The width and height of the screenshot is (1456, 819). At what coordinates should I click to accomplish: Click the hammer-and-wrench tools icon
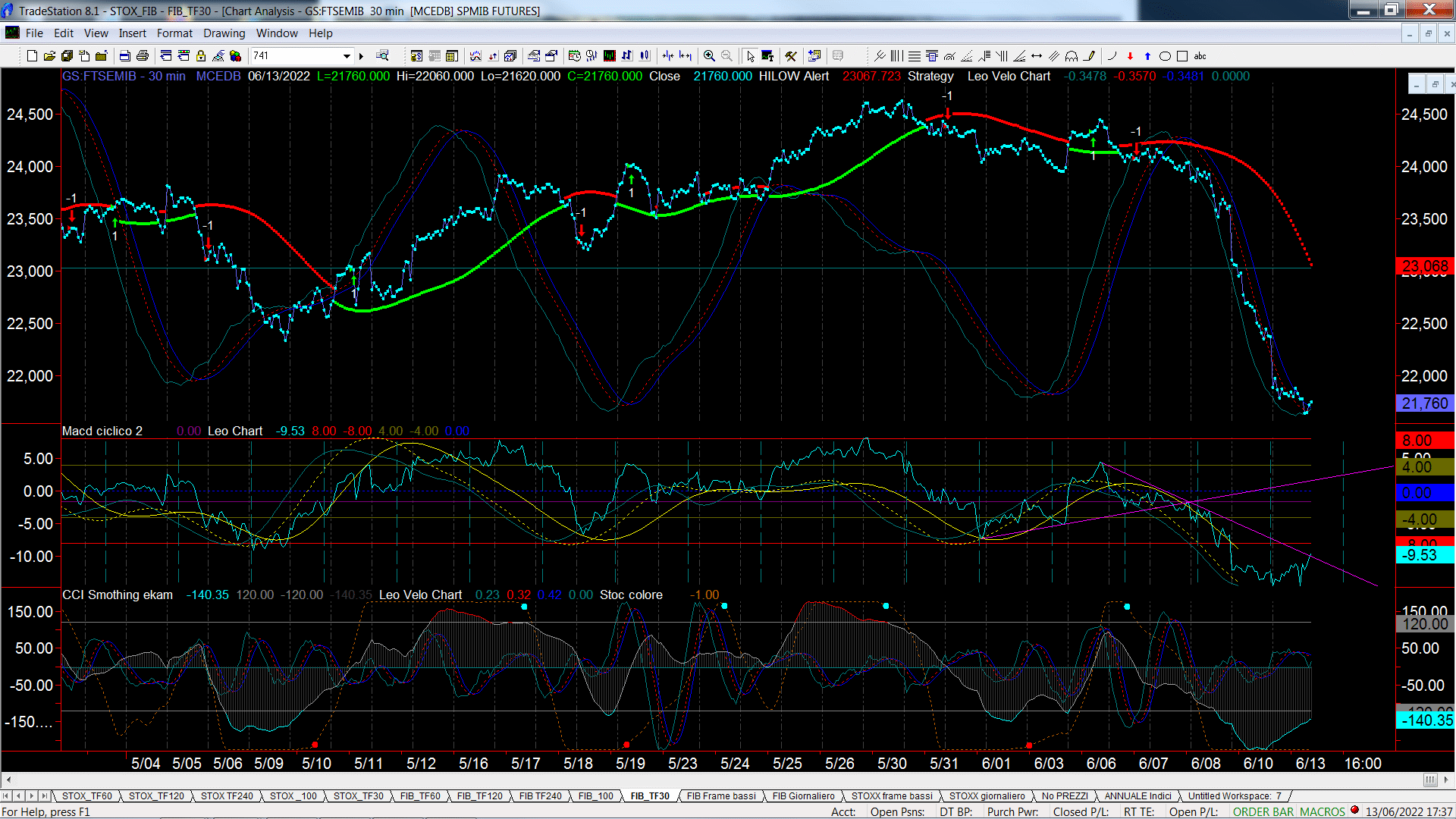click(x=791, y=55)
